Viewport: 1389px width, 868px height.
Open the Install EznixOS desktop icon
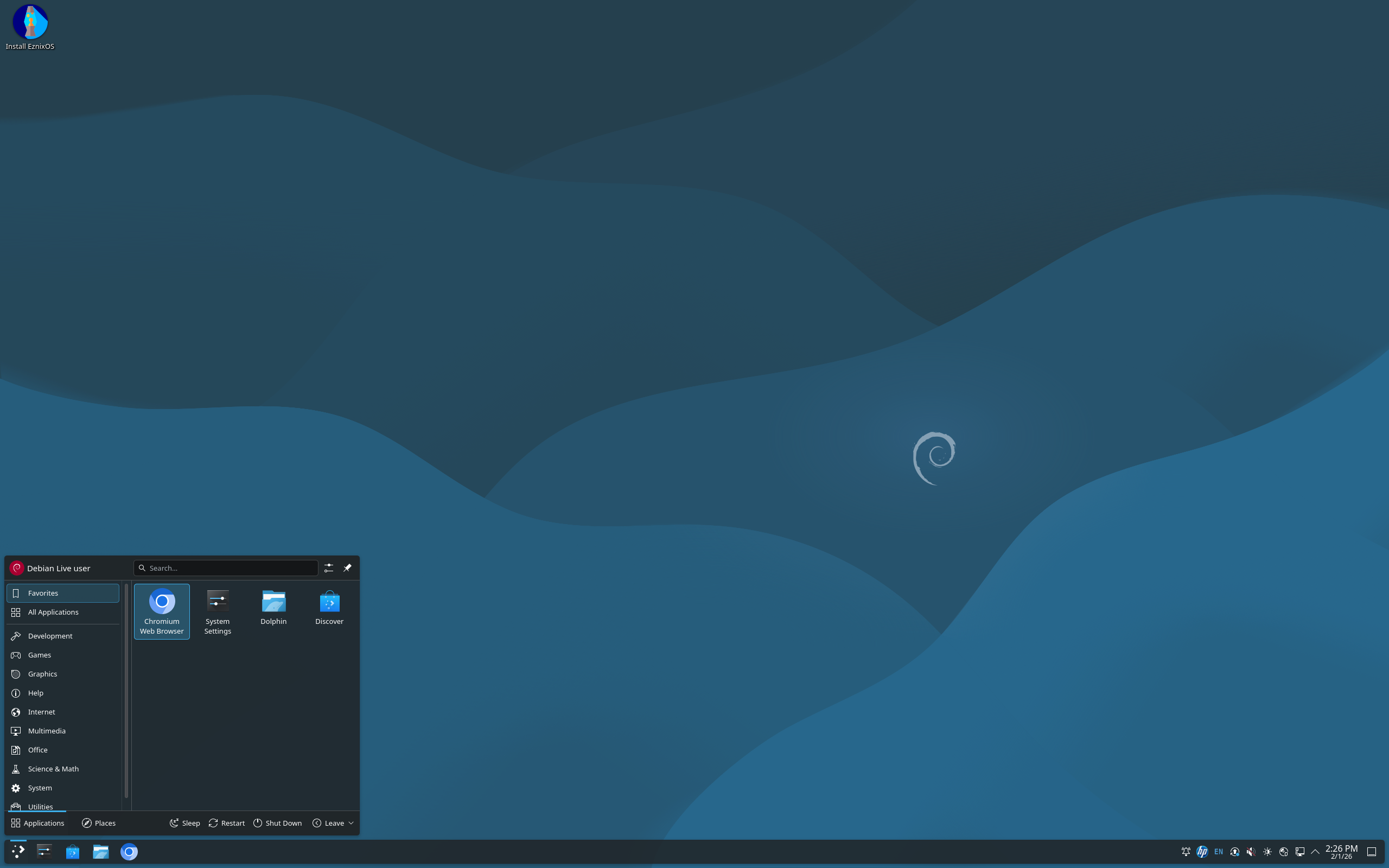[30, 28]
